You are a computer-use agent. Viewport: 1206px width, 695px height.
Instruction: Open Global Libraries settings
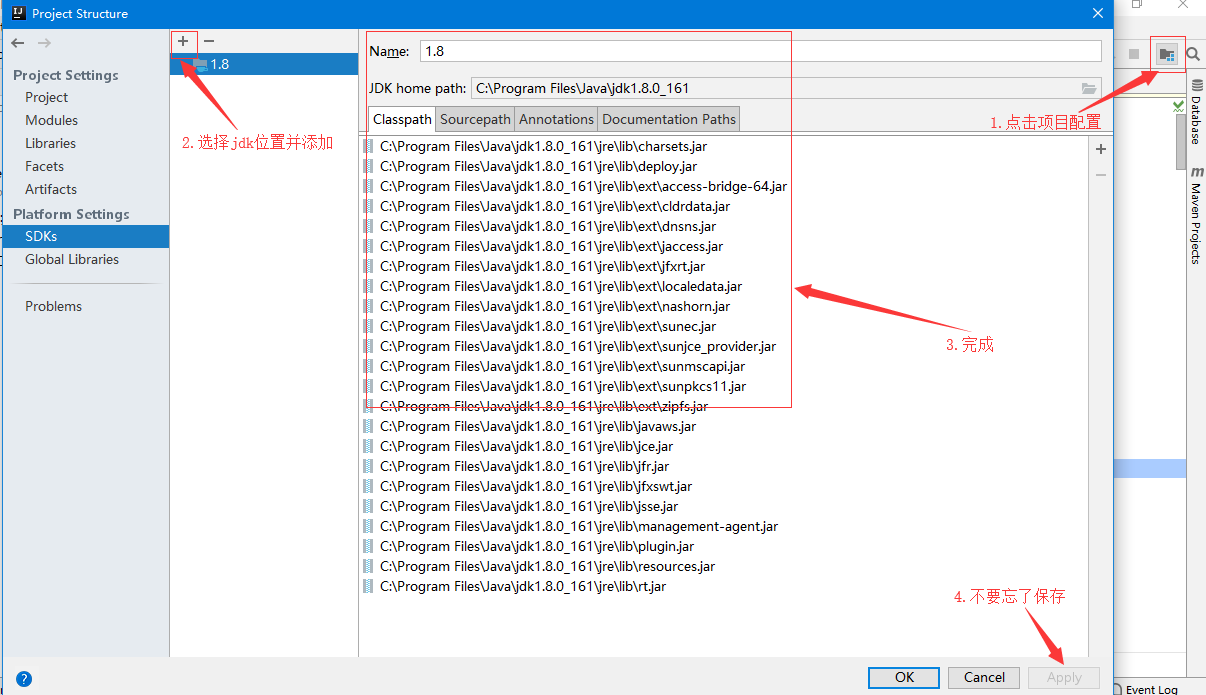(x=72, y=259)
